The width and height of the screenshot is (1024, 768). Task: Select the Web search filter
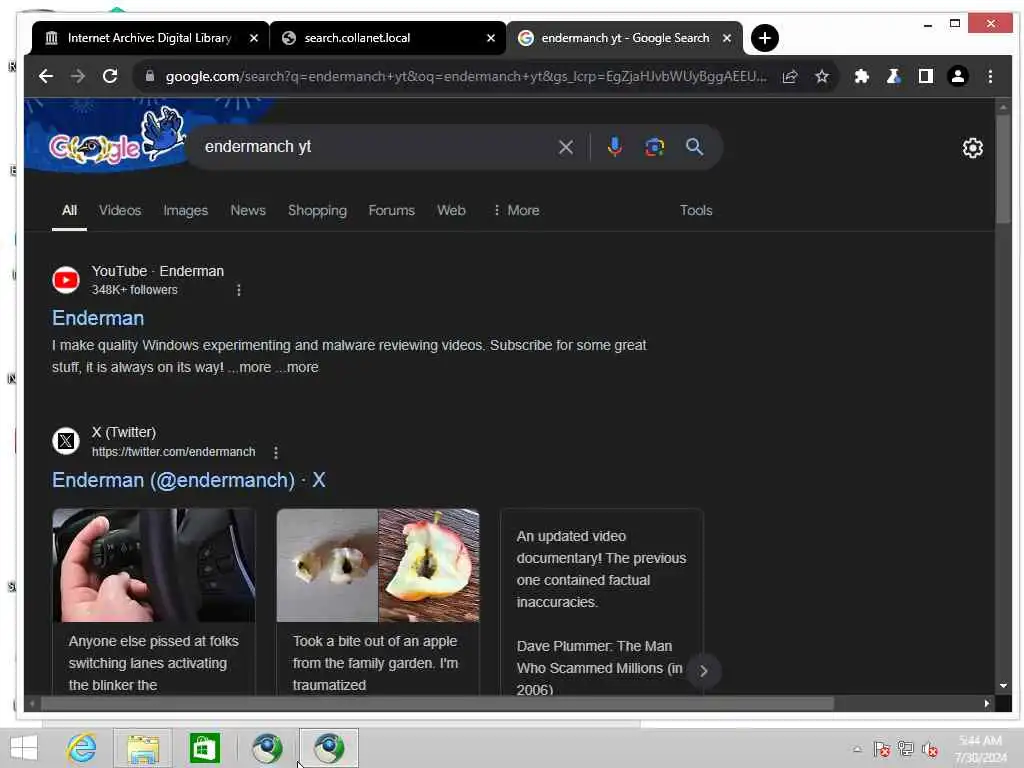[x=451, y=210]
